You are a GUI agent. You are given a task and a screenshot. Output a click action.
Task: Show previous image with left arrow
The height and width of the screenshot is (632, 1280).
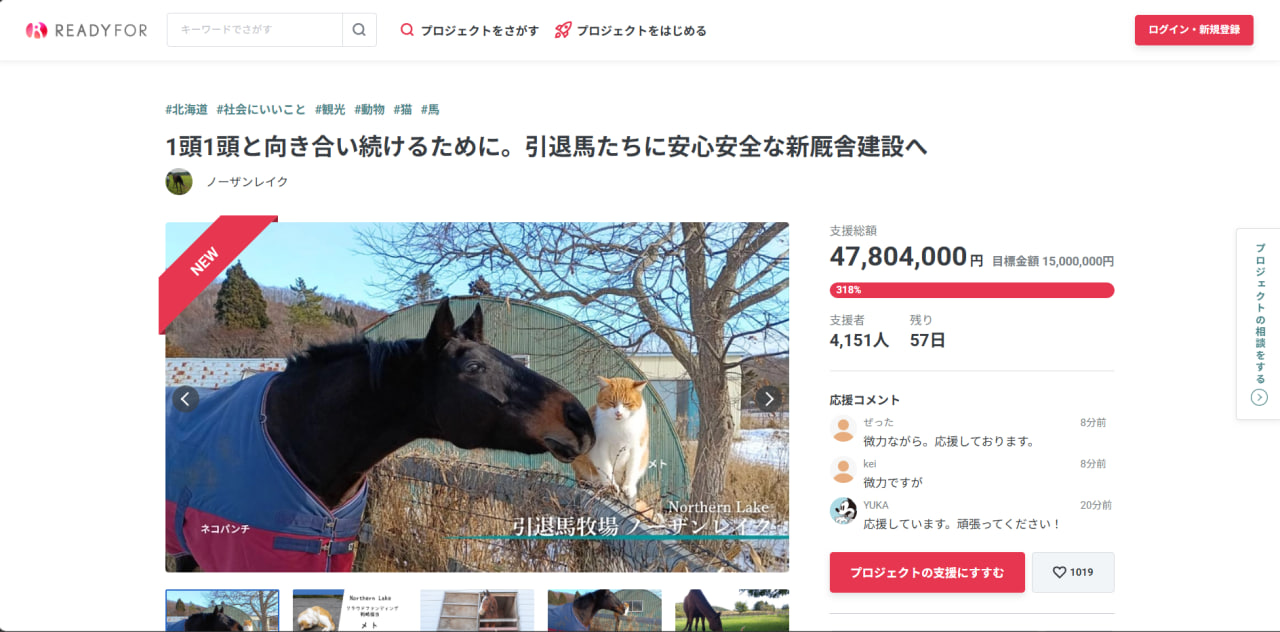coord(185,399)
